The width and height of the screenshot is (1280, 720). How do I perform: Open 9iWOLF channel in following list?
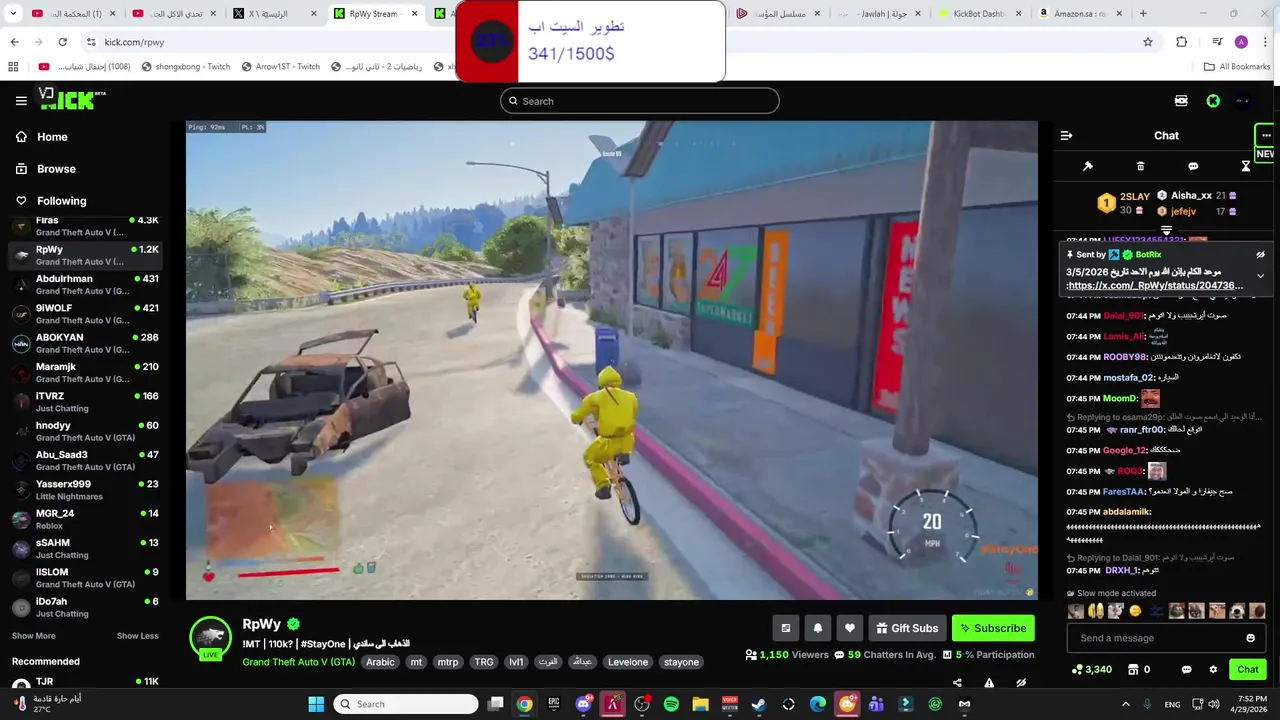(x=86, y=314)
